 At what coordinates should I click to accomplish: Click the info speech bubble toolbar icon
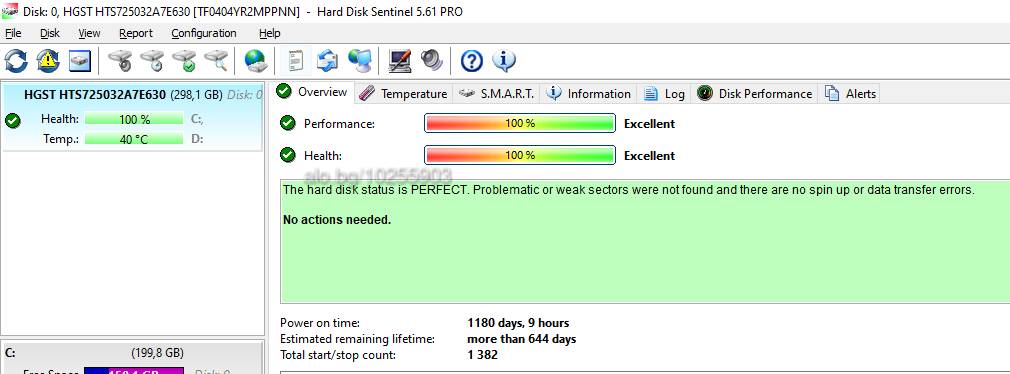(504, 61)
